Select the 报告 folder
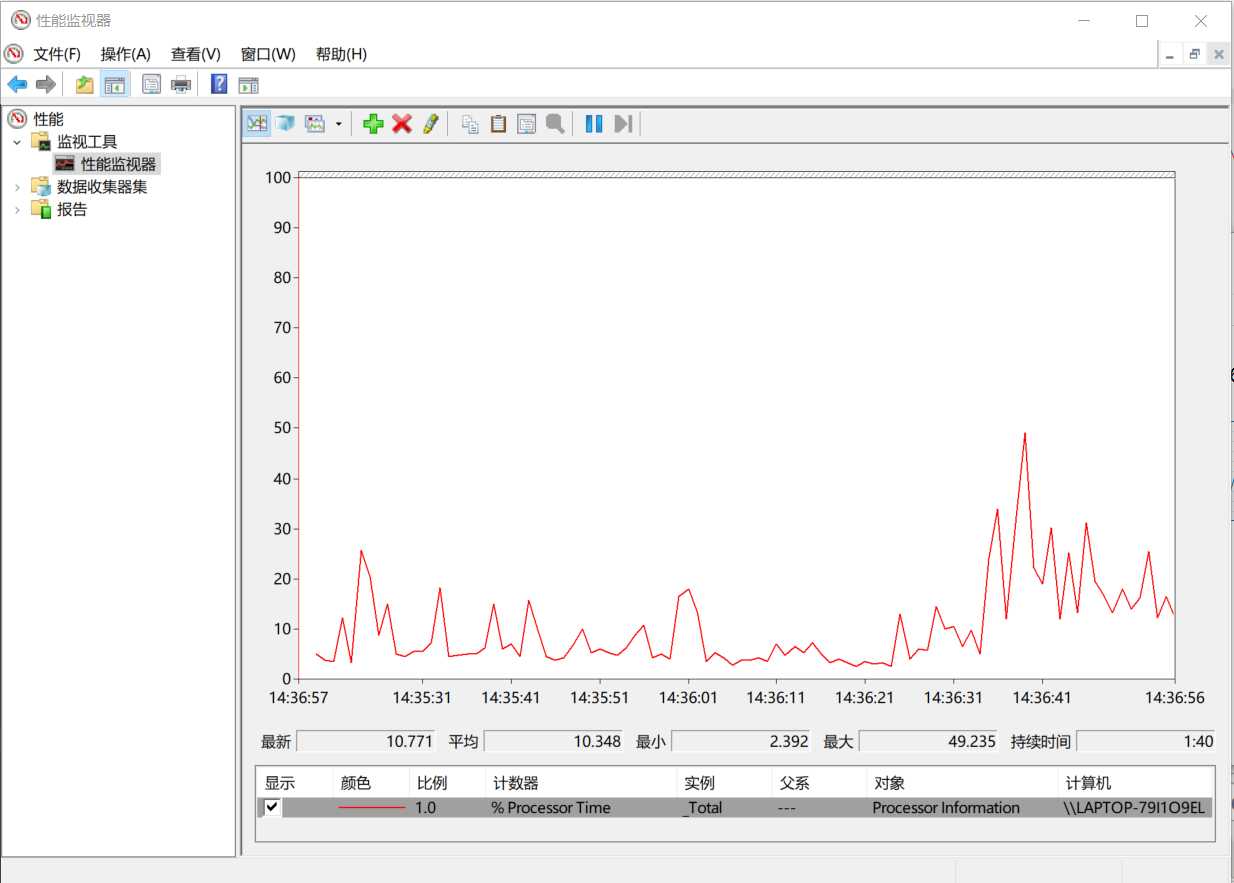This screenshot has height=883, width=1234. click(72, 210)
